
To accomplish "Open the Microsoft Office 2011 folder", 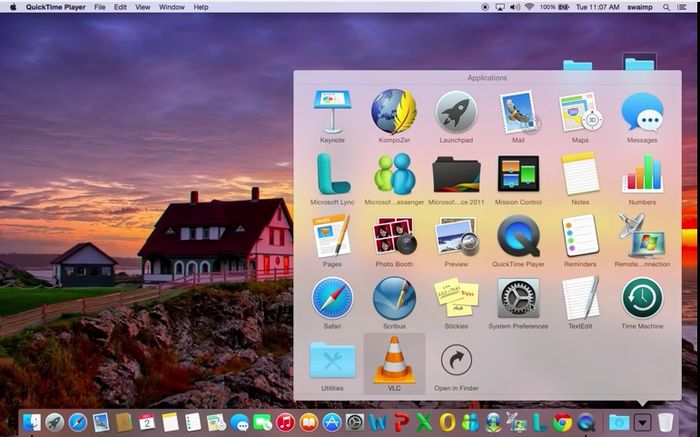I will 456,174.
